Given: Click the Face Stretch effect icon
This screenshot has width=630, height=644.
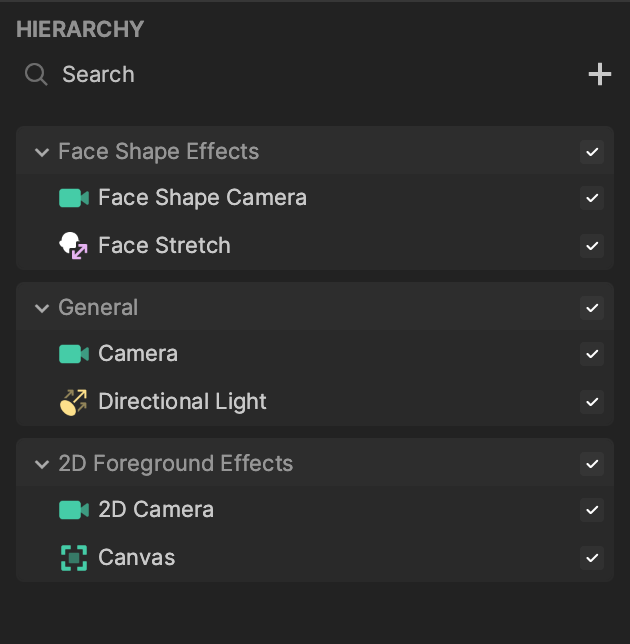Looking at the screenshot, I should pyautogui.click(x=74, y=246).
